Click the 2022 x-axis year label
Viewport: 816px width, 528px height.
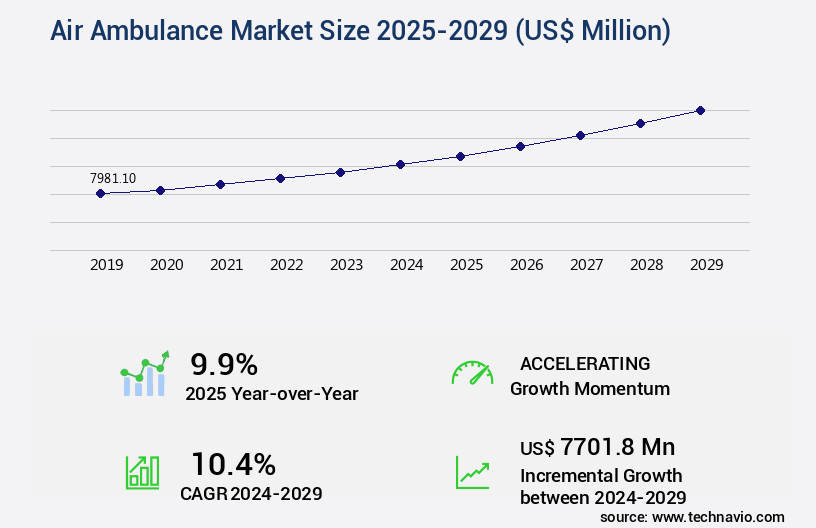286,265
